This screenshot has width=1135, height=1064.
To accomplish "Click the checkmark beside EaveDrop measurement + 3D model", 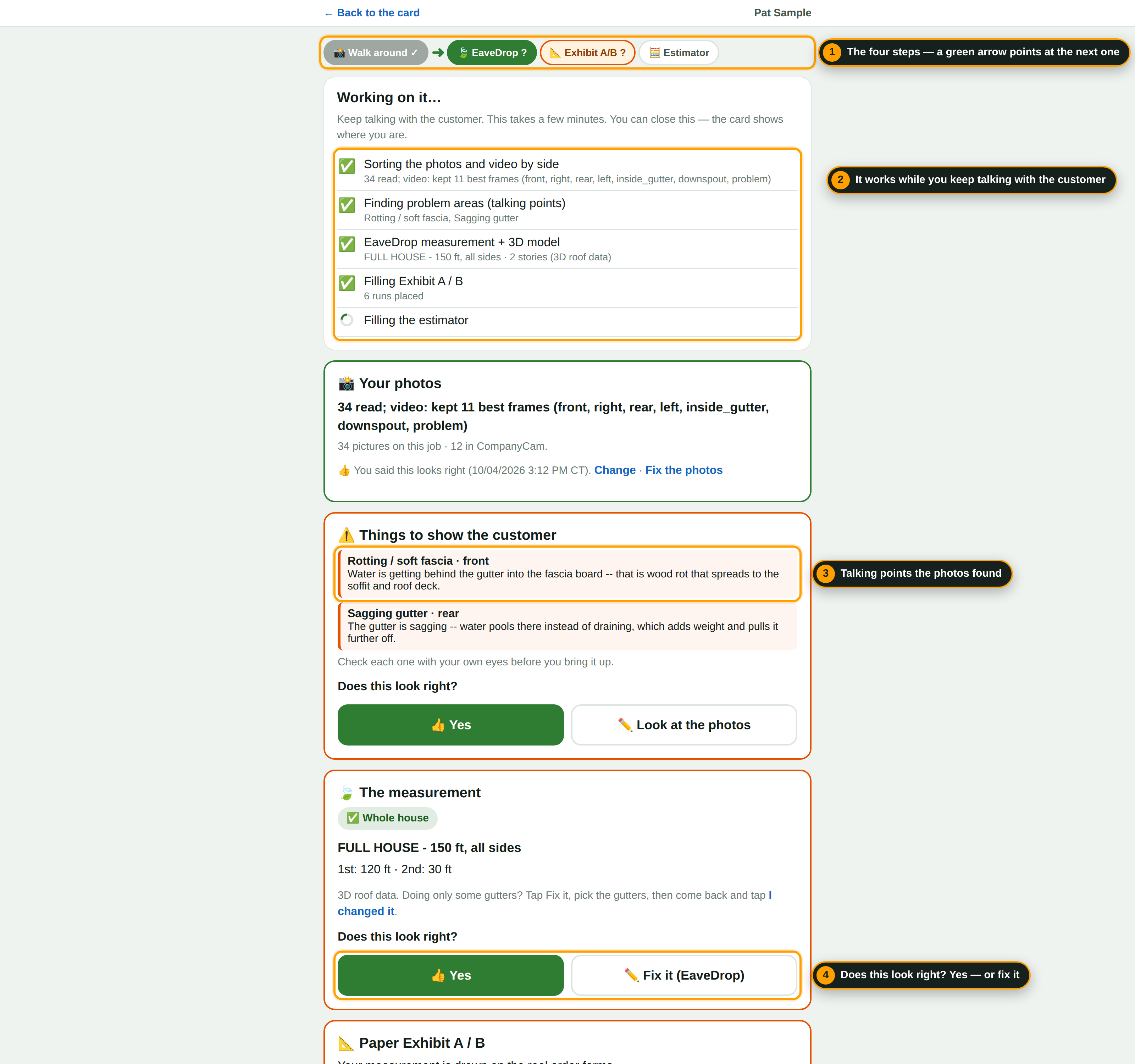I will click(347, 244).
